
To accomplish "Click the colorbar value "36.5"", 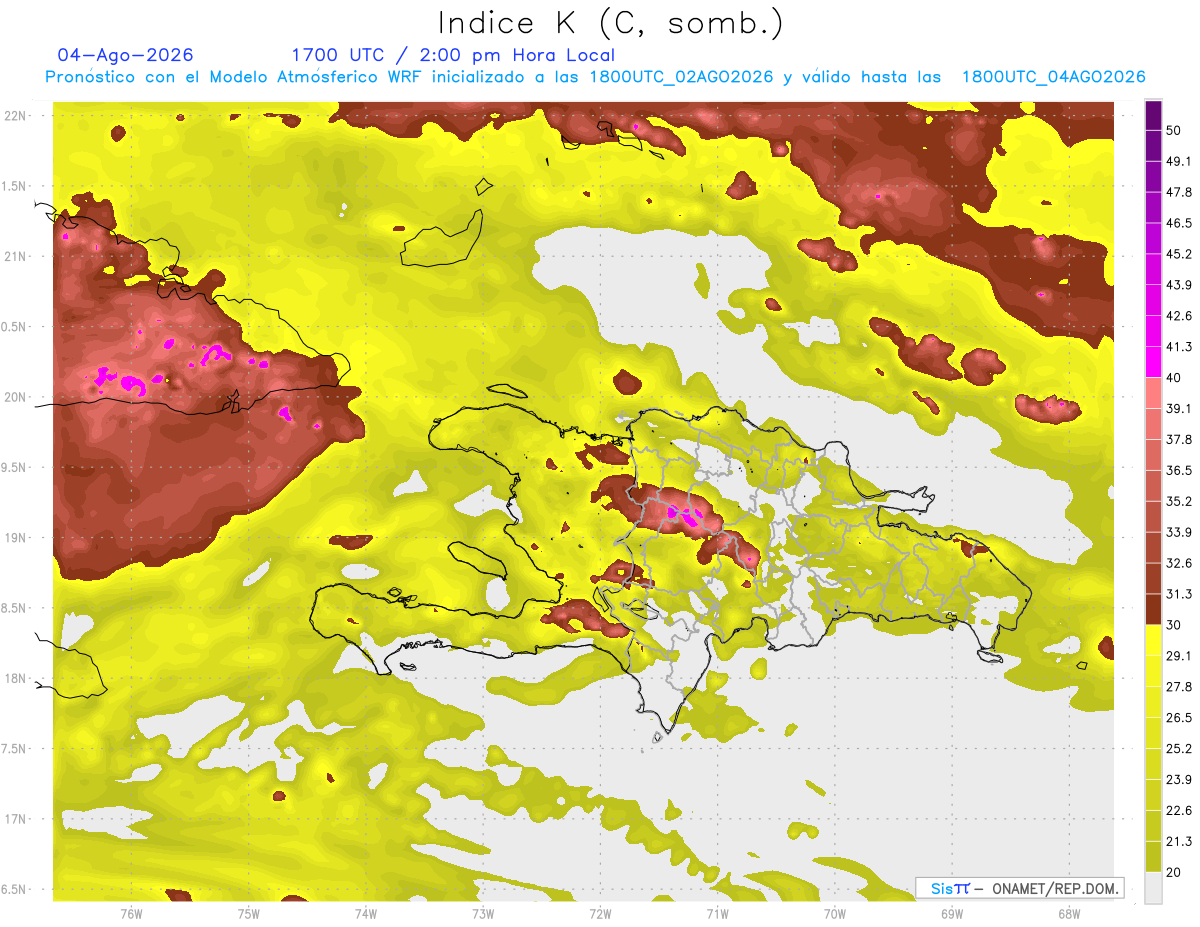I will [x=1178, y=470].
